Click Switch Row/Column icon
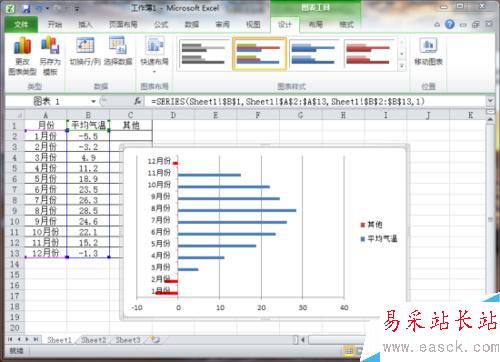 tap(85, 51)
